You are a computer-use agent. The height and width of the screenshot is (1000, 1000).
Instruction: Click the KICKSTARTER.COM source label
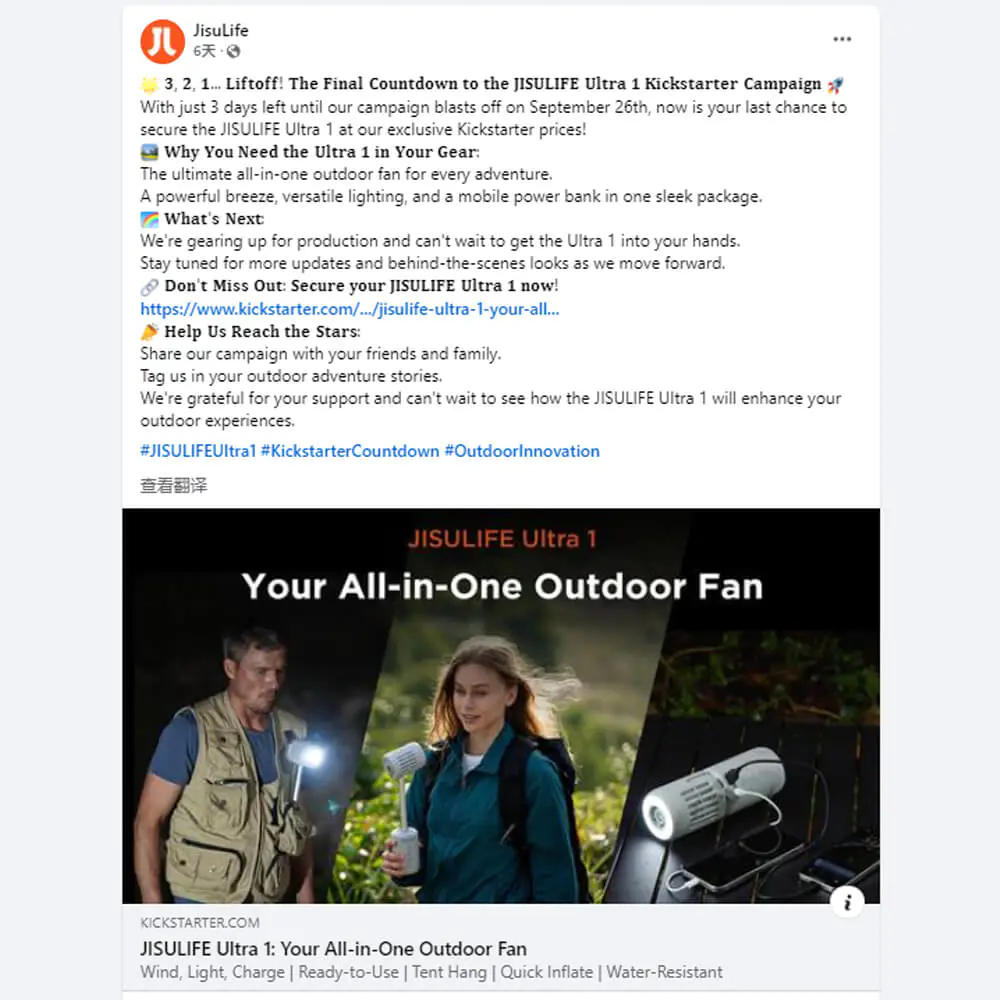(x=200, y=923)
